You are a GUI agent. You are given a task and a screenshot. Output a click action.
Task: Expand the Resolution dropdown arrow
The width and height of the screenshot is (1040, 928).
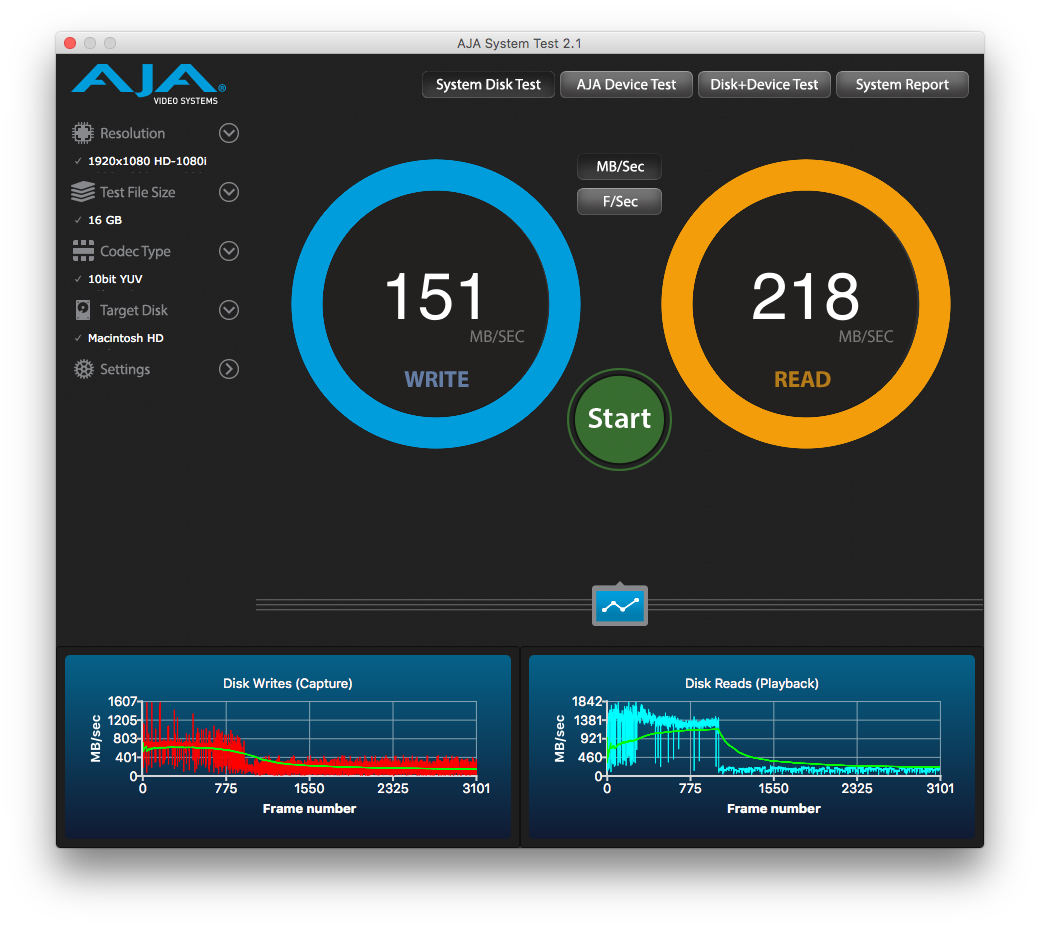[x=229, y=133]
